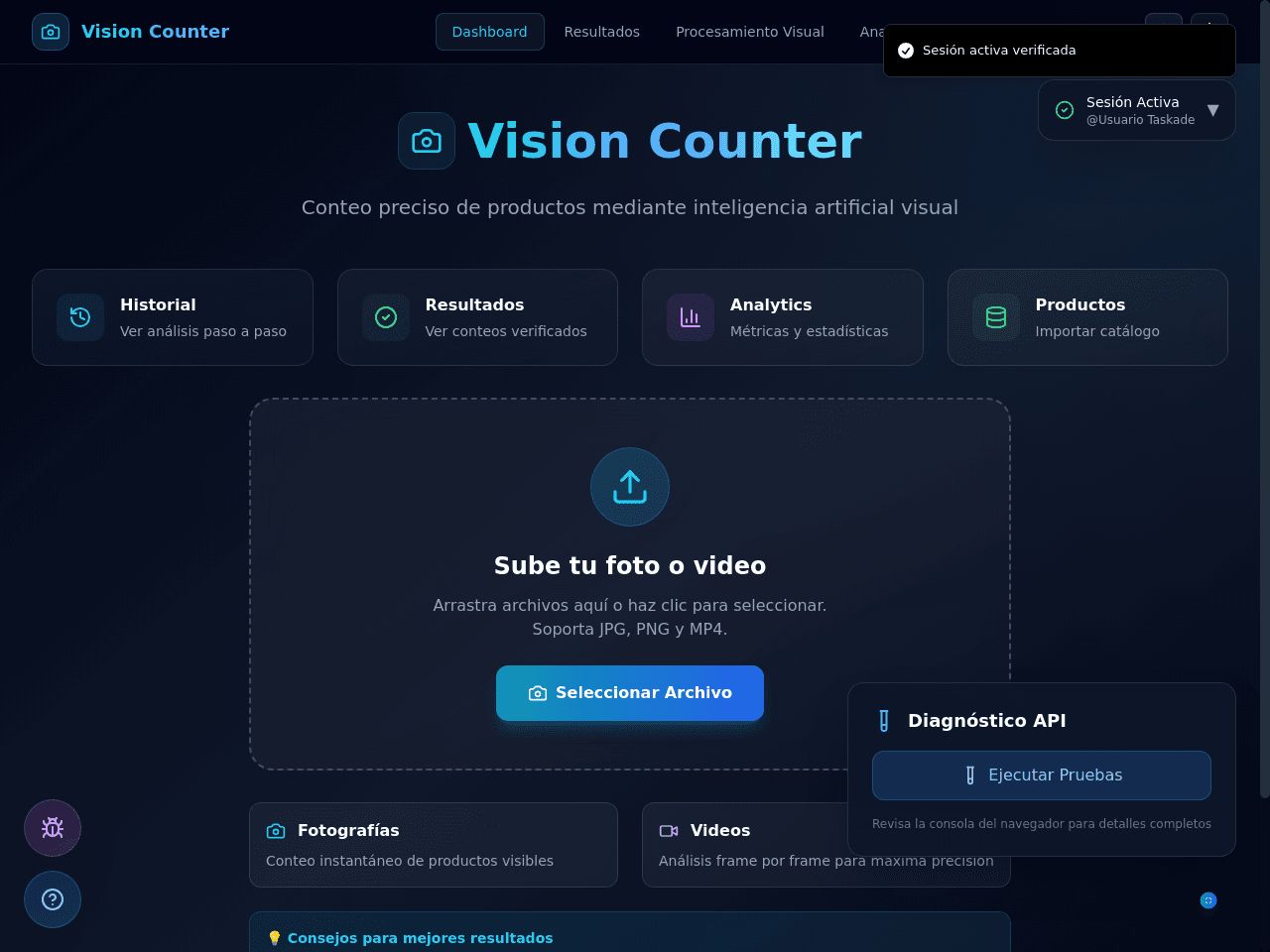
Task: Click the Seleccionar Archivo button
Action: [x=630, y=693]
